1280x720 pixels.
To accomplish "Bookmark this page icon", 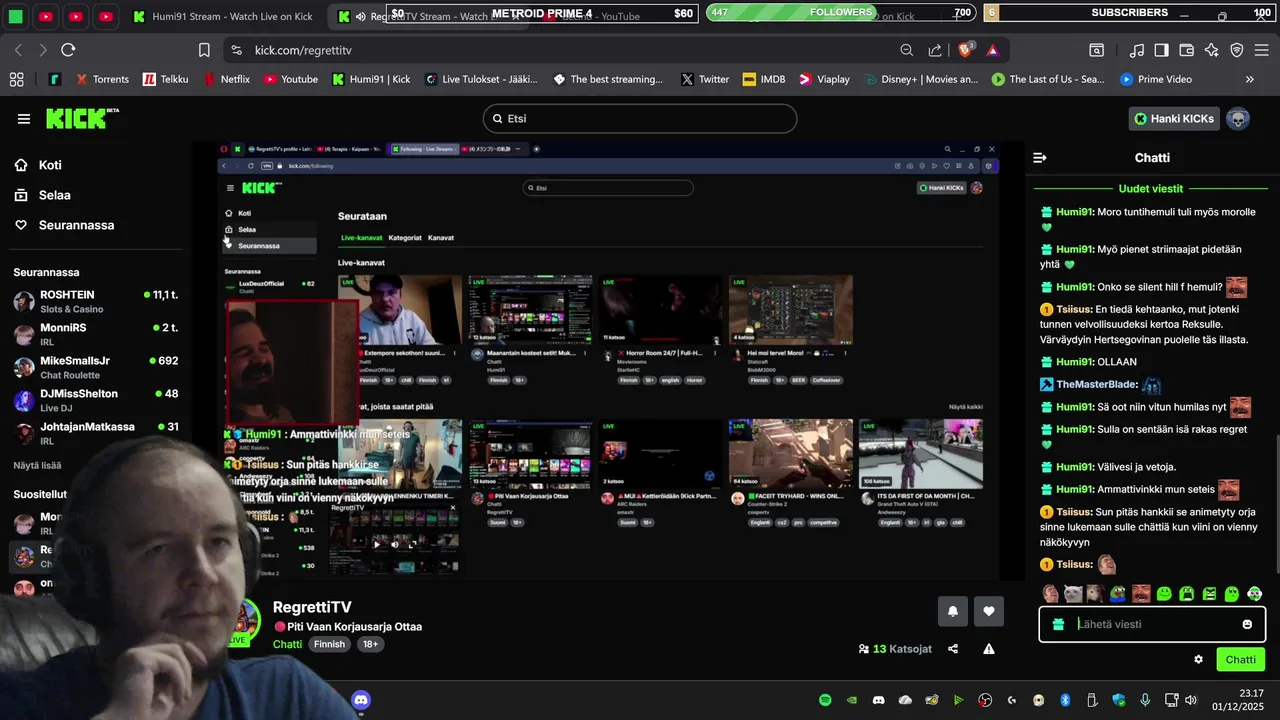I will (204, 50).
